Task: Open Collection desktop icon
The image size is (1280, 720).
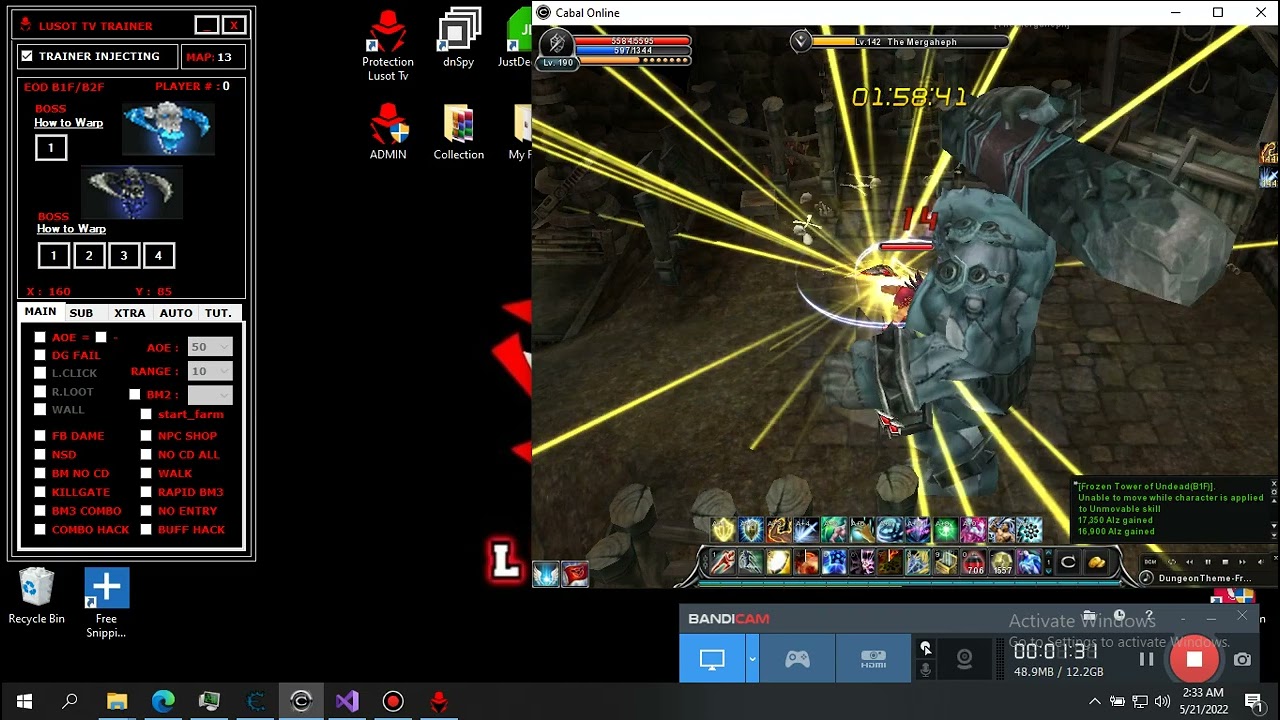Action: (459, 133)
